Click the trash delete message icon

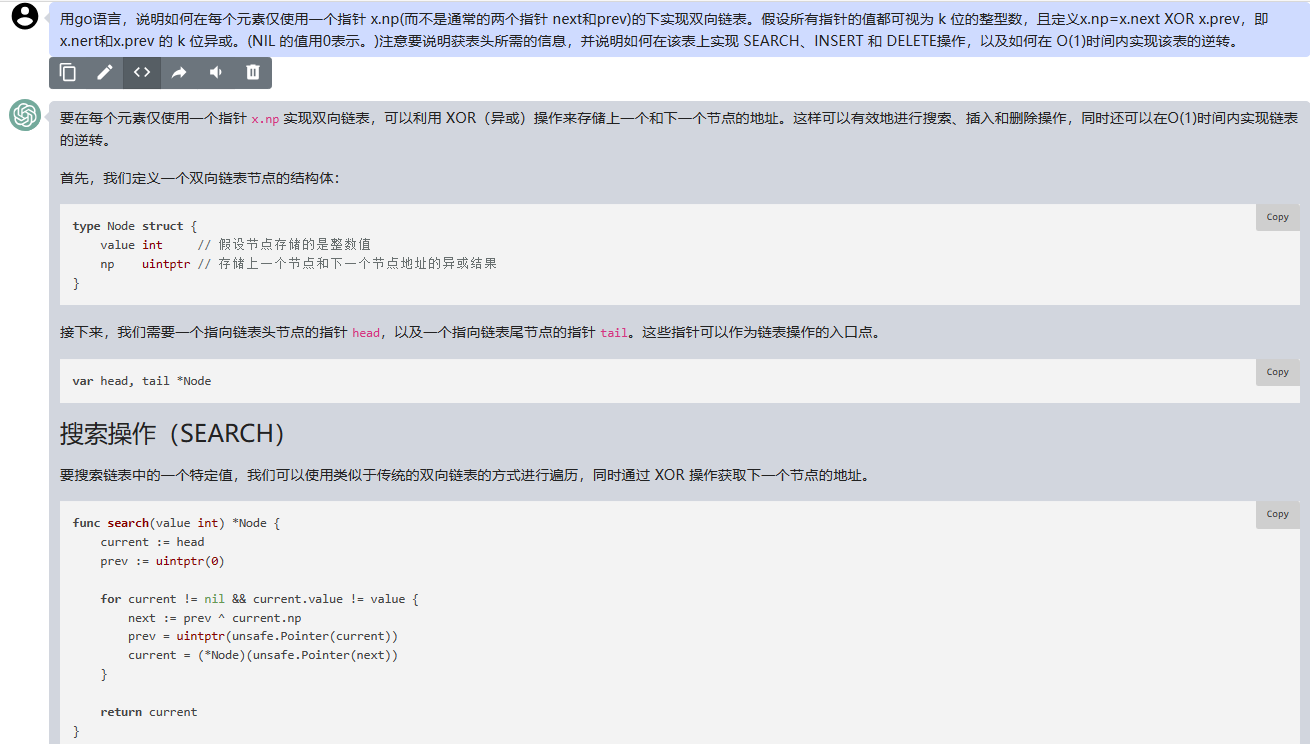coord(253,72)
